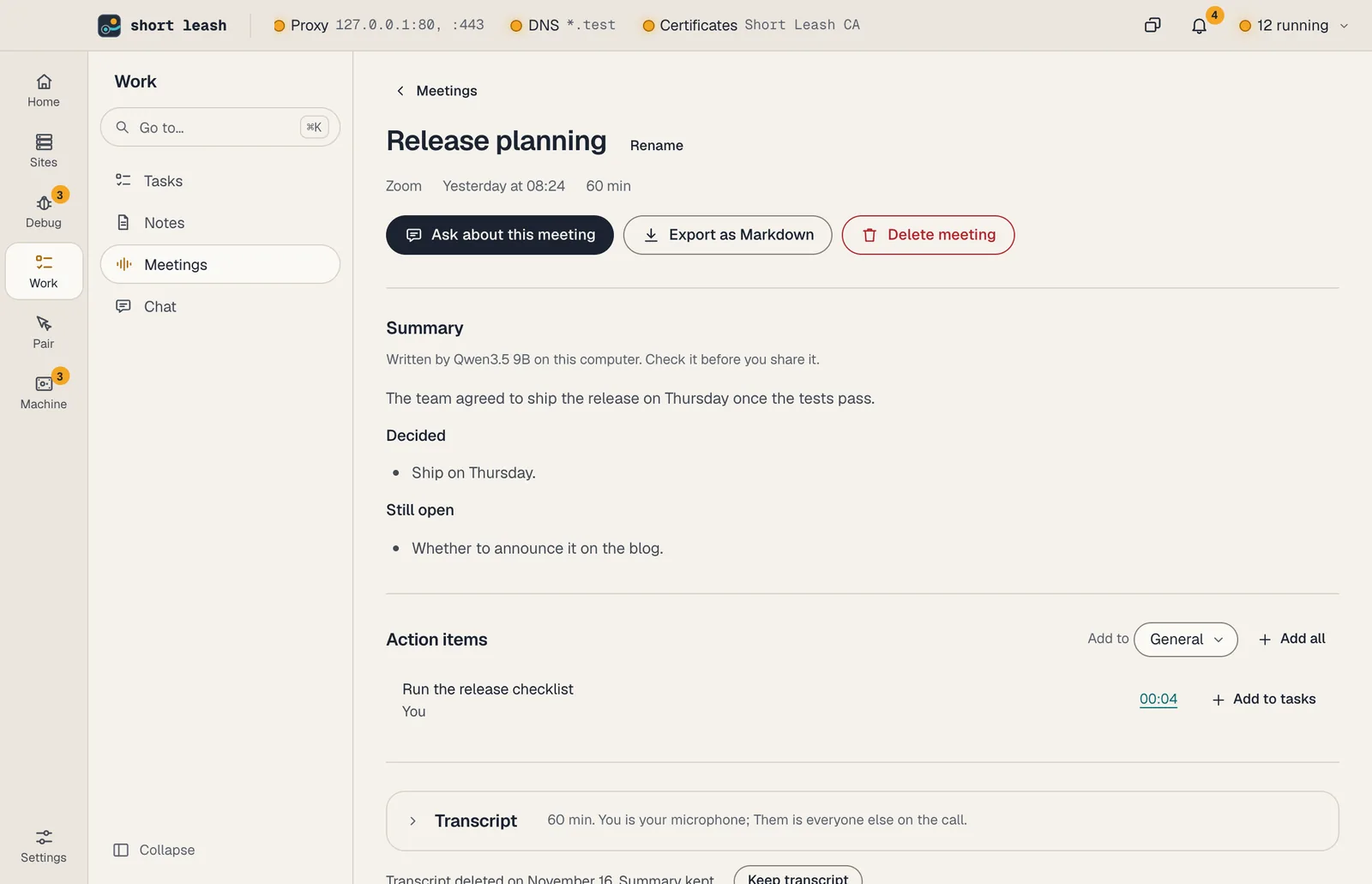Click chat icon on Ask about meeting
Image resolution: width=1372 pixels, height=884 pixels.
[413, 235]
